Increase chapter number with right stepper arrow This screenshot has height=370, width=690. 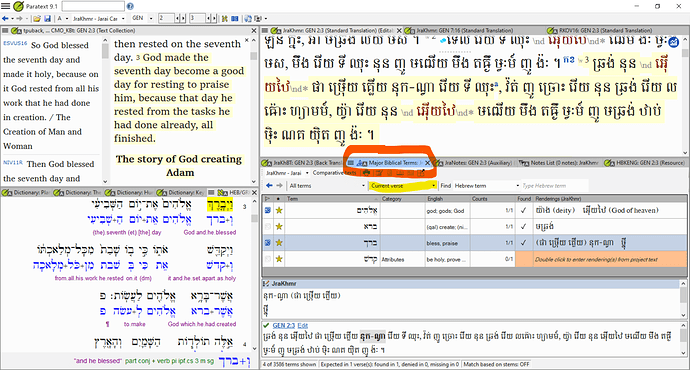[x=183, y=18]
